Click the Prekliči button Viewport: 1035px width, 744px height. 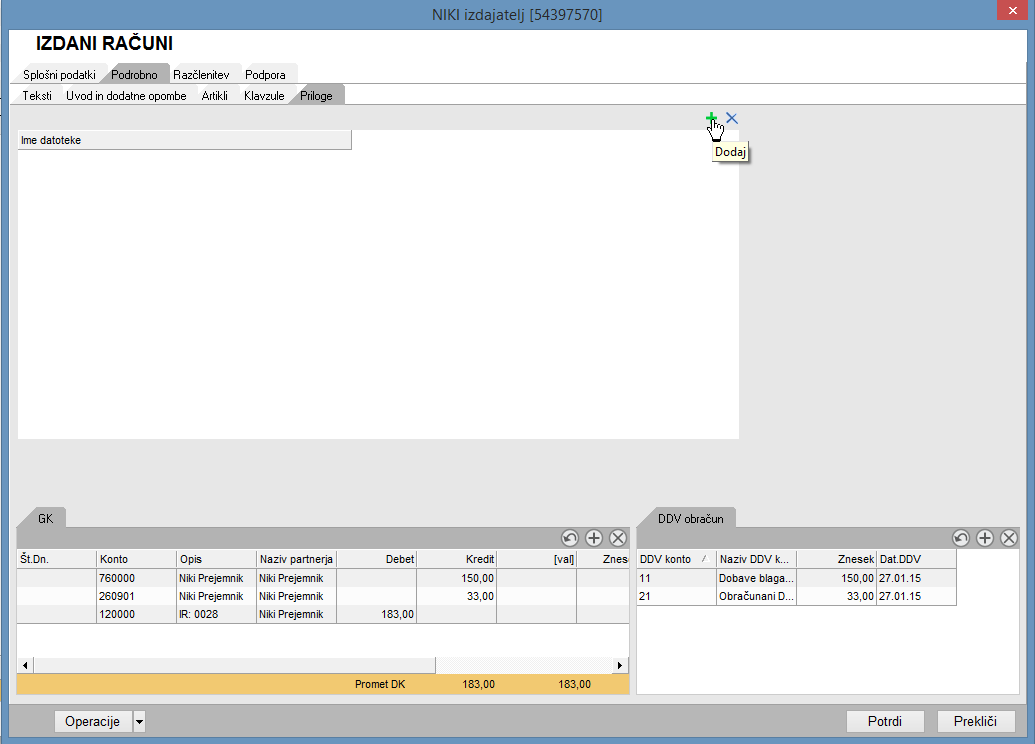[976, 721]
